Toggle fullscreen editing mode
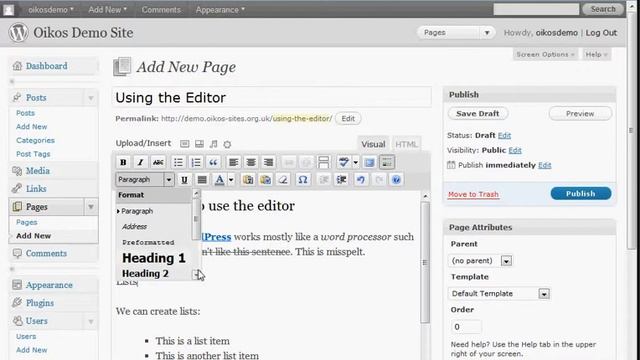Image resolution: width=640 pixels, height=360 pixels. (x=369, y=162)
